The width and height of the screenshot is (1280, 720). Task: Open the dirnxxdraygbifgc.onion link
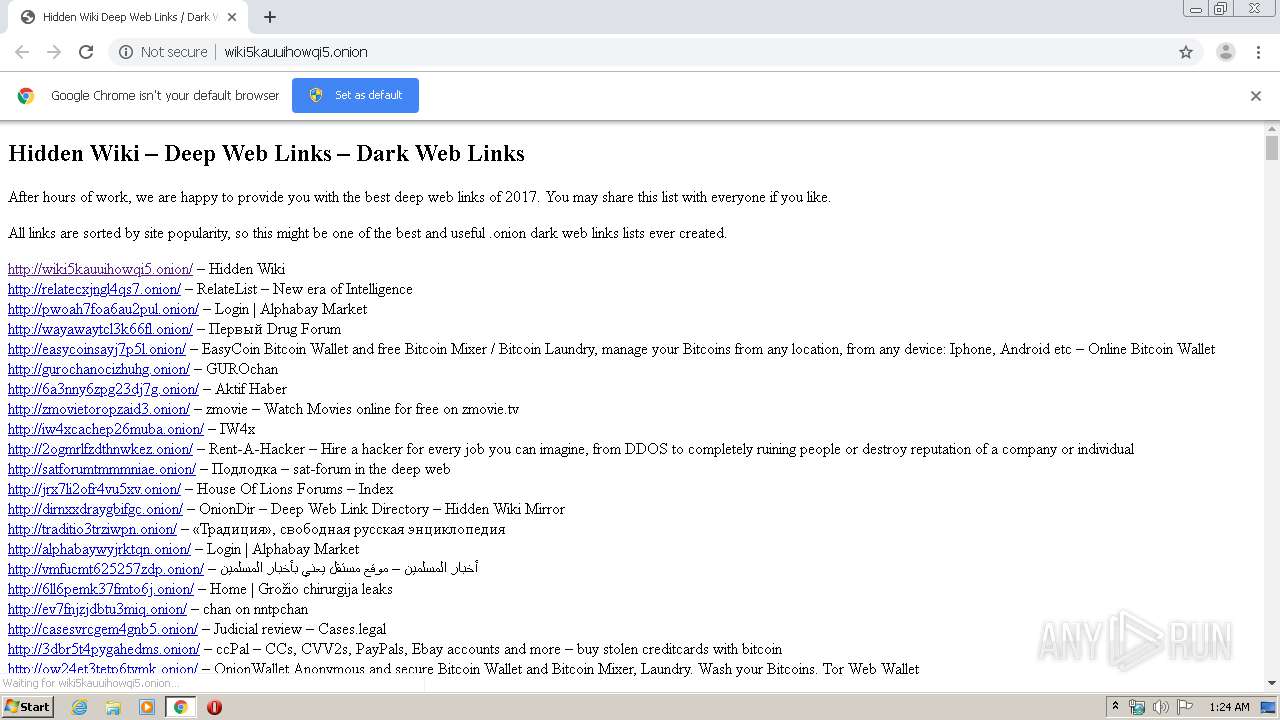(x=95, y=509)
